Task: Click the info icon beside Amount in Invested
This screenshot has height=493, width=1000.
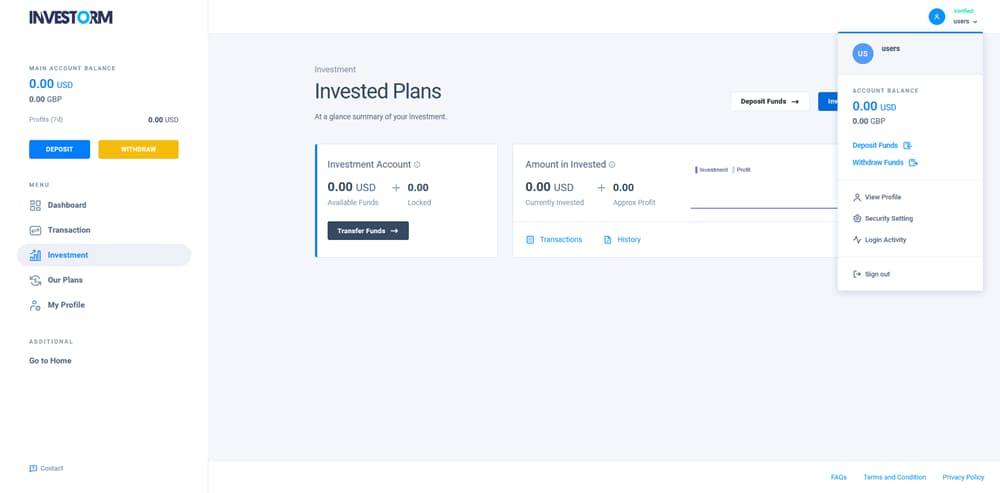Action: pos(612,165)
